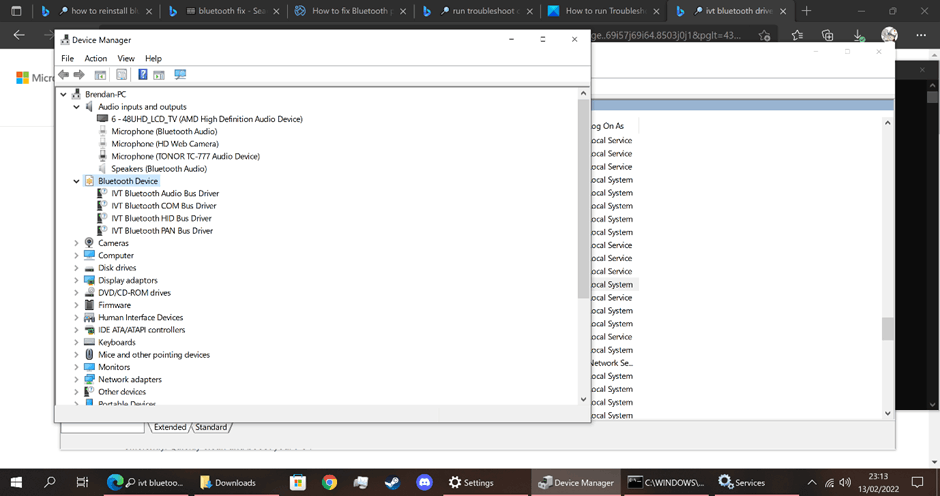Switch to Standard tab in Services window
Screen dimensions: 940x496
(211, 427)
